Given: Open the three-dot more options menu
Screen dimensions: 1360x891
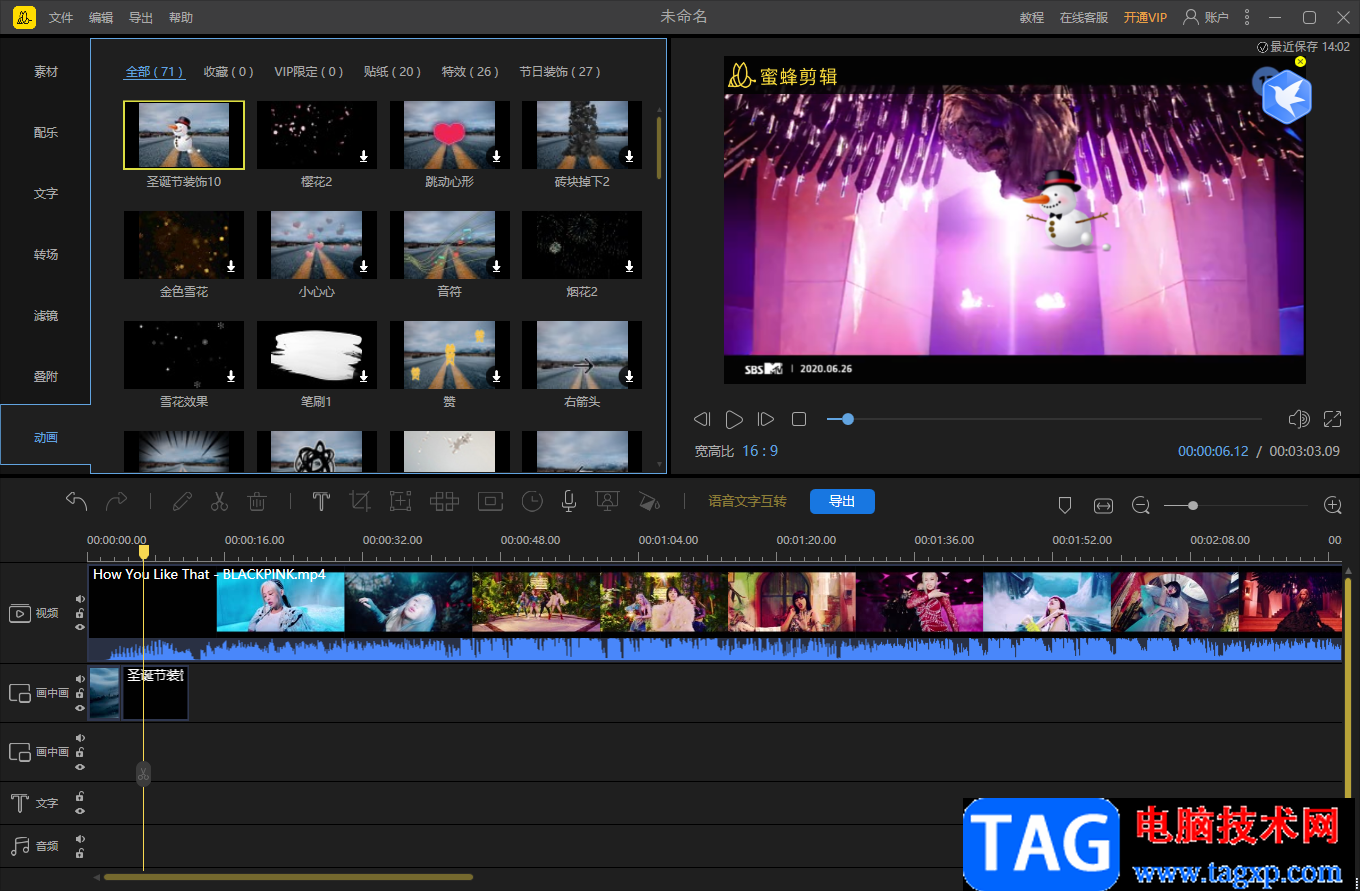Looking at the screenshot, I should 1246,17.
